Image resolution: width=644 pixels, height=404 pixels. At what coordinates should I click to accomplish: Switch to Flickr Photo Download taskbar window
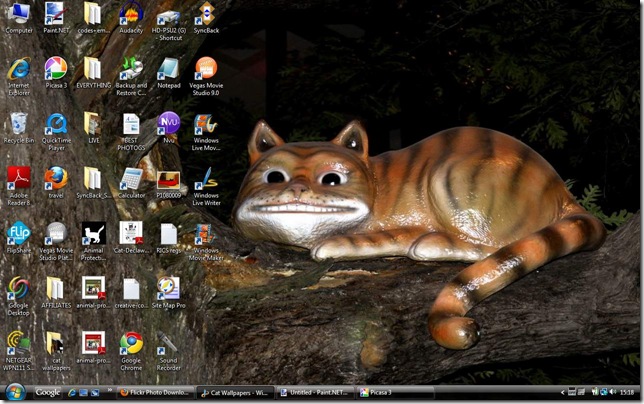pyautogui.click(x=153, y=392)
